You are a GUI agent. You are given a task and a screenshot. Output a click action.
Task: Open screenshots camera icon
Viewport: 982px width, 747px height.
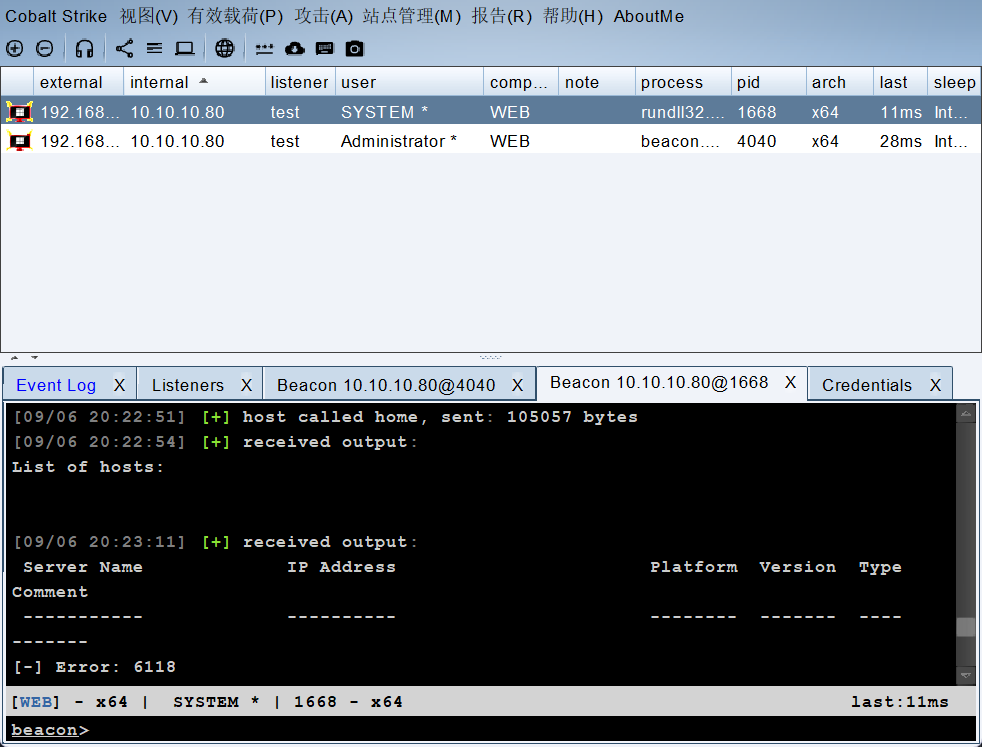coord(354,48)
